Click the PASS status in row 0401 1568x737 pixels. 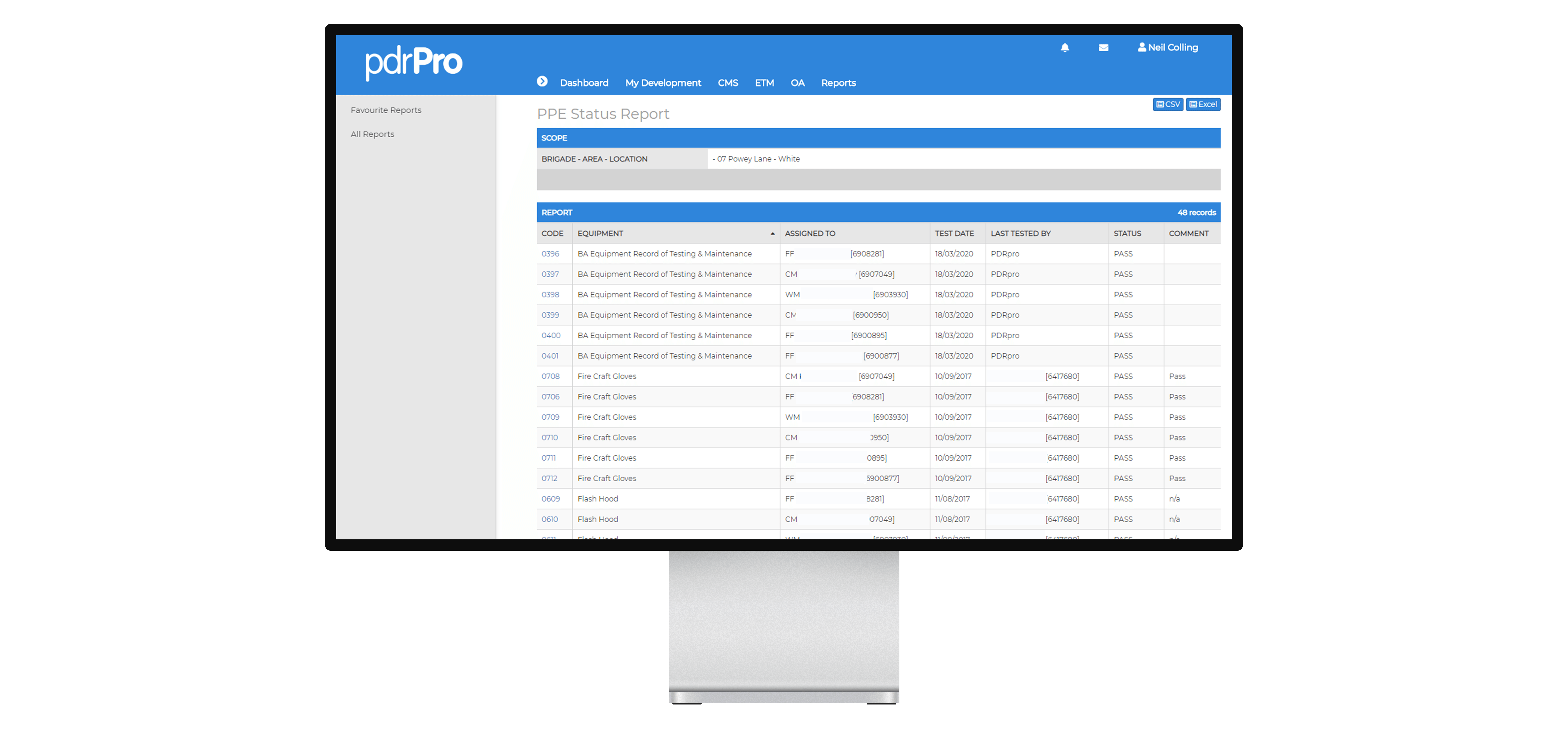pyautogui.click(x=1123, y=356)
